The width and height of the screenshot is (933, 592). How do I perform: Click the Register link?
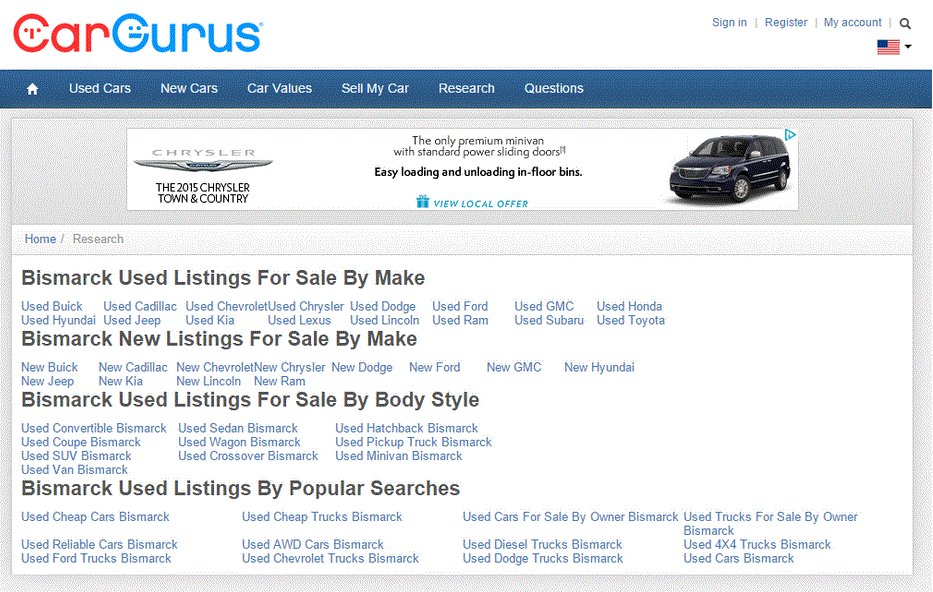tap(786, 23)
